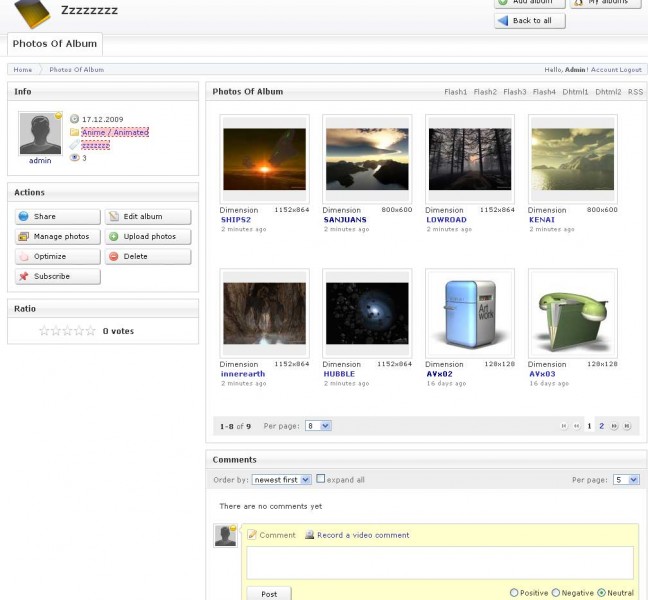The height and width of the screenshot is (600, 648).
Task: Click the Record a video comment icon
Action: point(310,535)
